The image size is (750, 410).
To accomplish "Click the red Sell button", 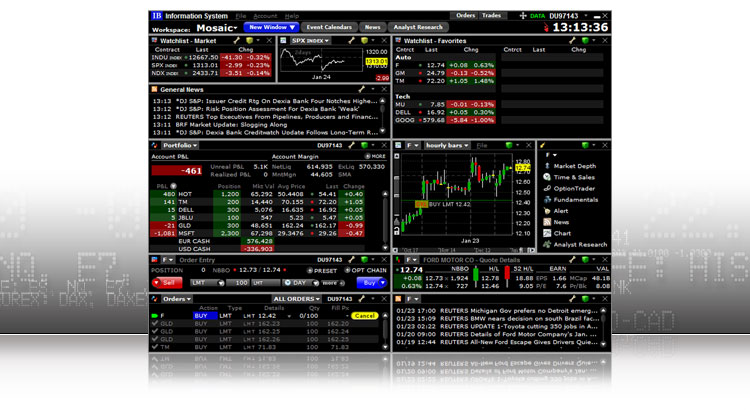I will pyautogui.click(x=167, y=283).
